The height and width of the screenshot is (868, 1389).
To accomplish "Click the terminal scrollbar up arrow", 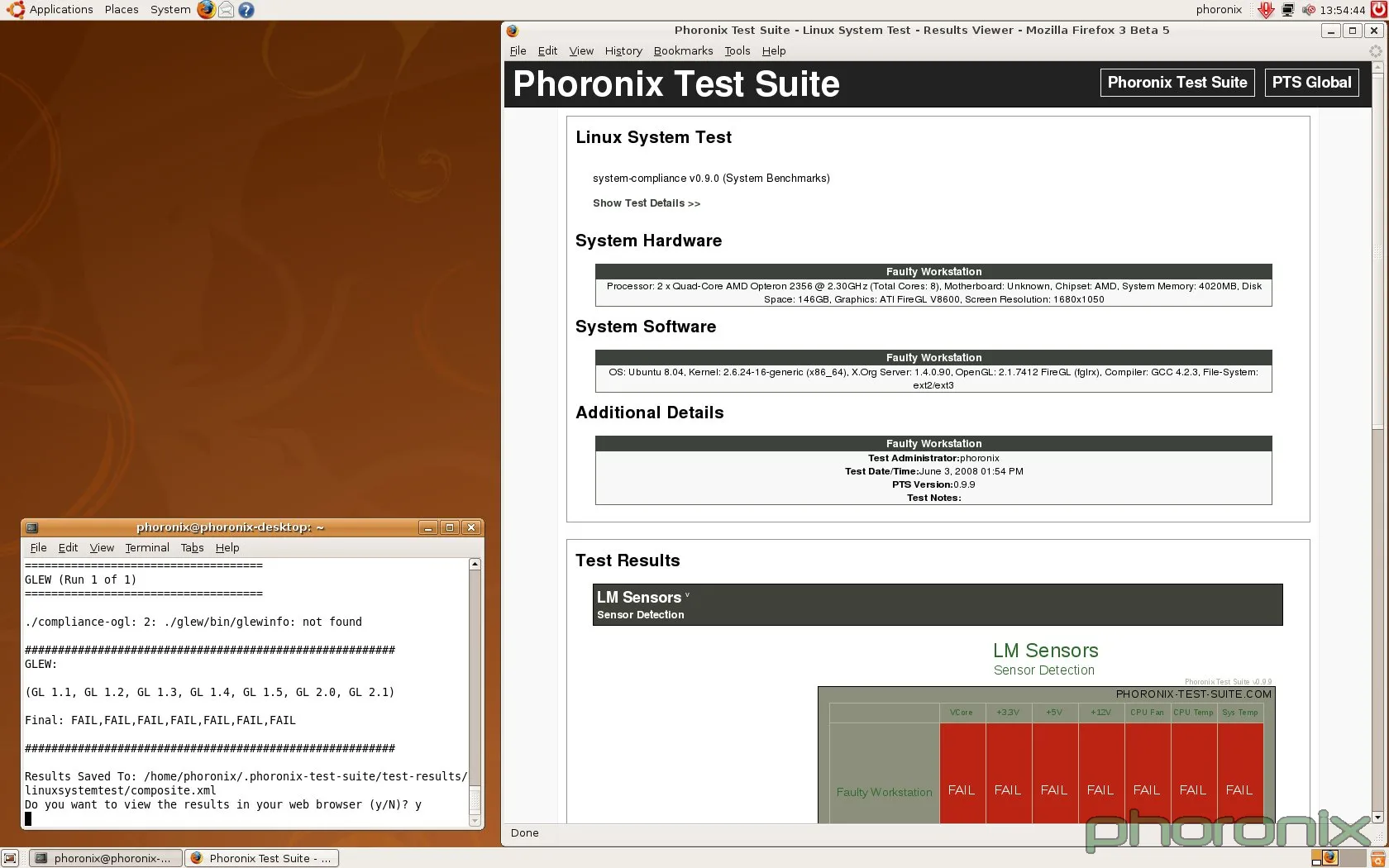I will coord(475,565).
